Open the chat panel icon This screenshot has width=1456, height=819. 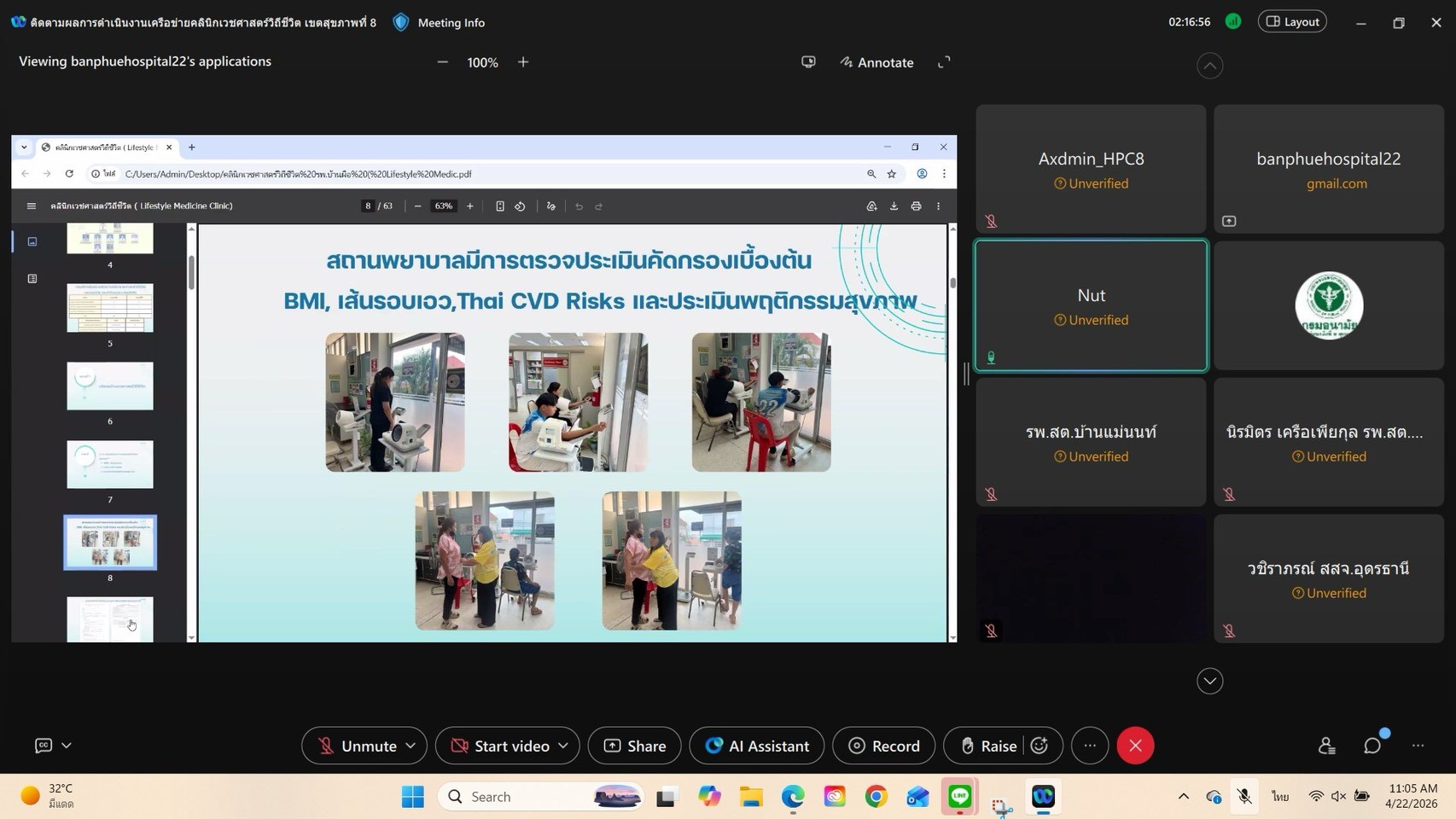[x=1372, y=746]
